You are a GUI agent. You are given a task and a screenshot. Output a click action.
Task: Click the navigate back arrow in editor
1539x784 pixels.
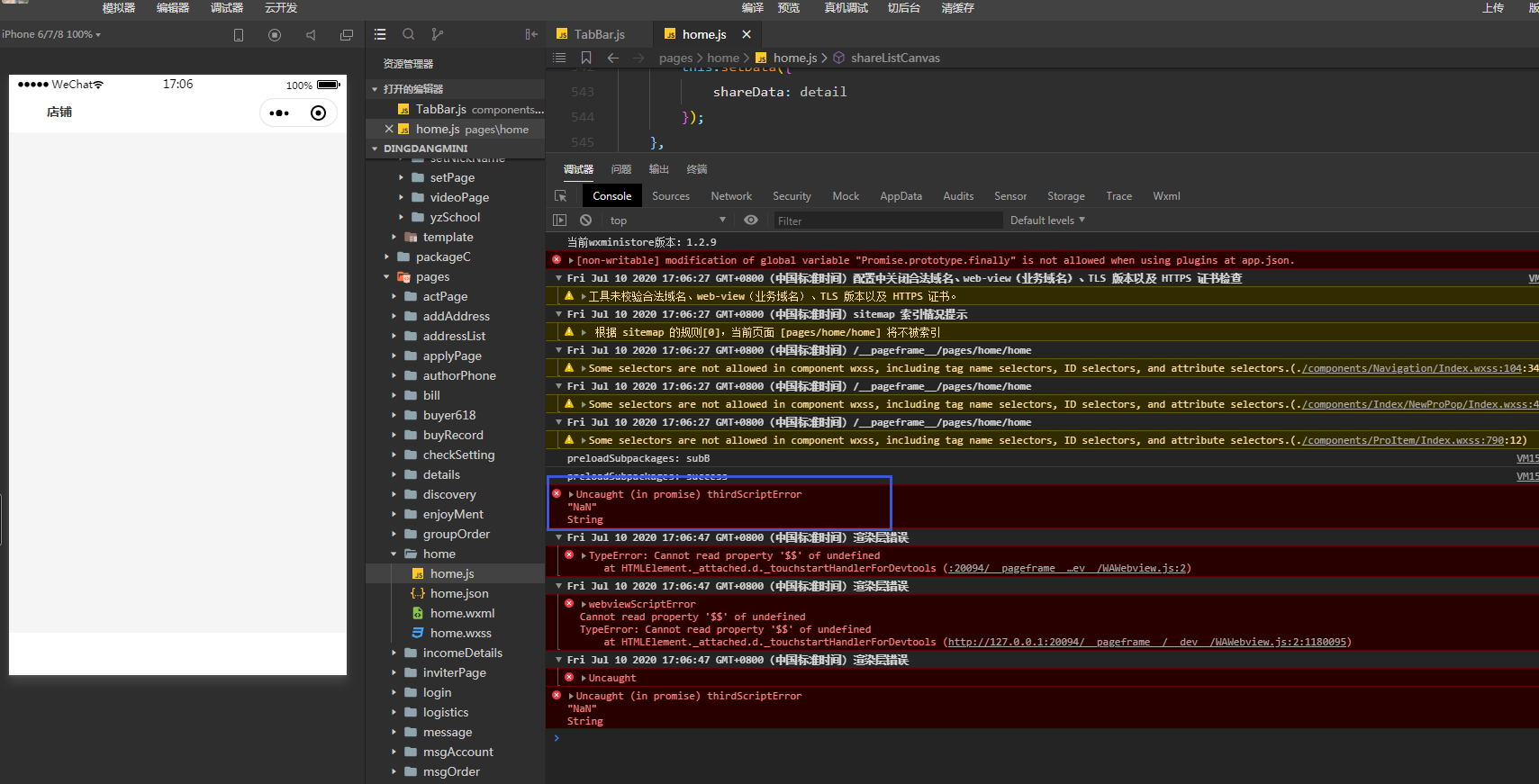(613, 58)
